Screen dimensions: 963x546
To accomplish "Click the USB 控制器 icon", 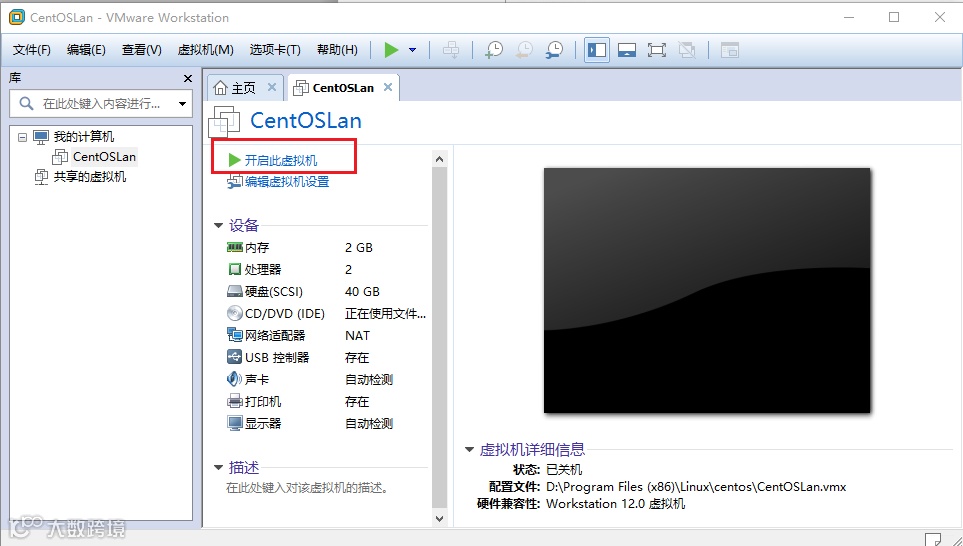I will [x=235, y=357].
